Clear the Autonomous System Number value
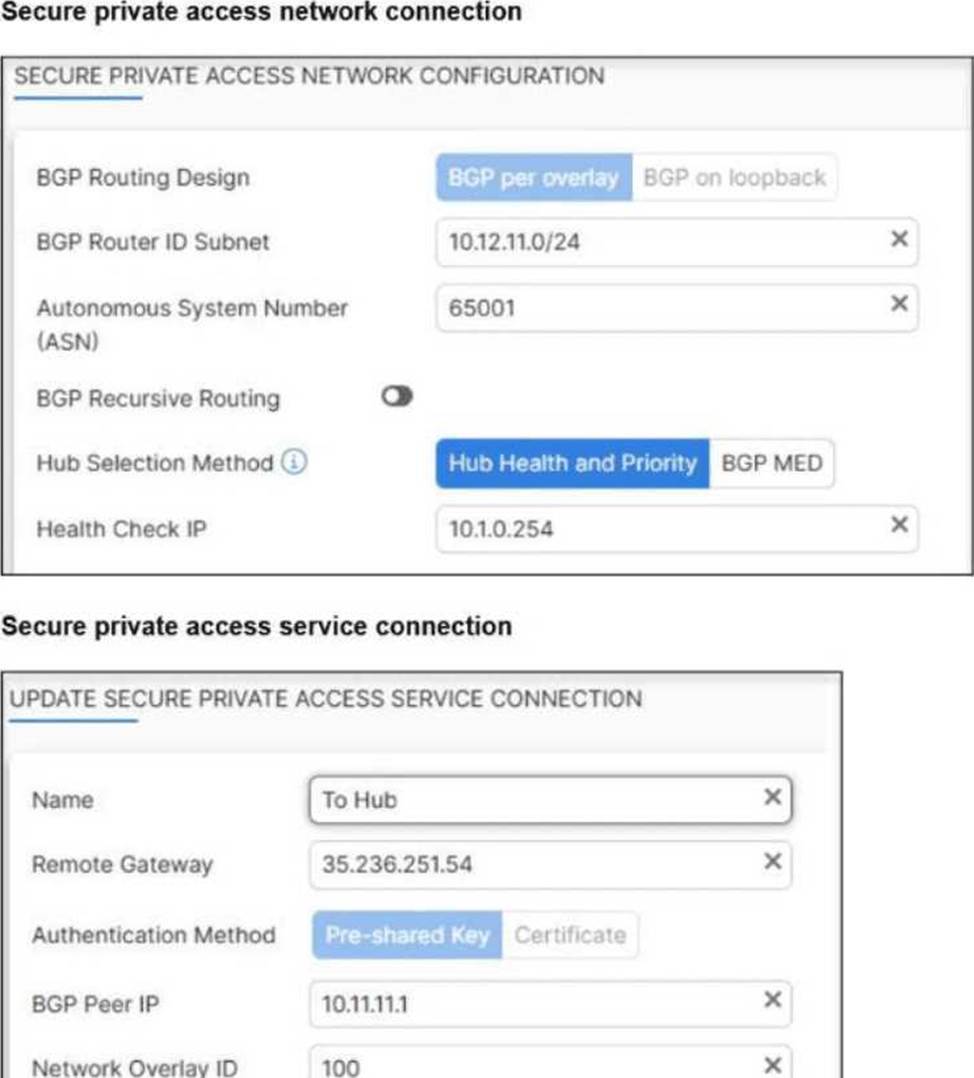The image size is (974, 1078). pos(899,303)
